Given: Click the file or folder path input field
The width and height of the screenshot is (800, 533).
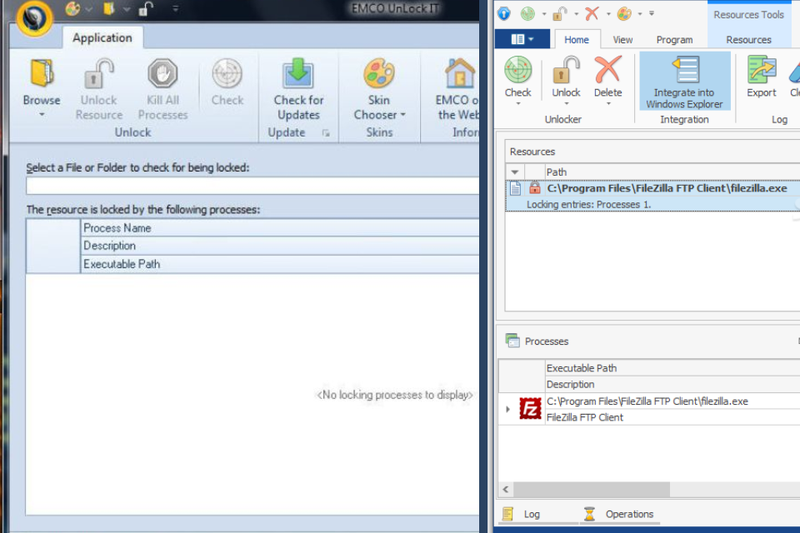Looking at the screenshot, I should [x=253, y=186].
